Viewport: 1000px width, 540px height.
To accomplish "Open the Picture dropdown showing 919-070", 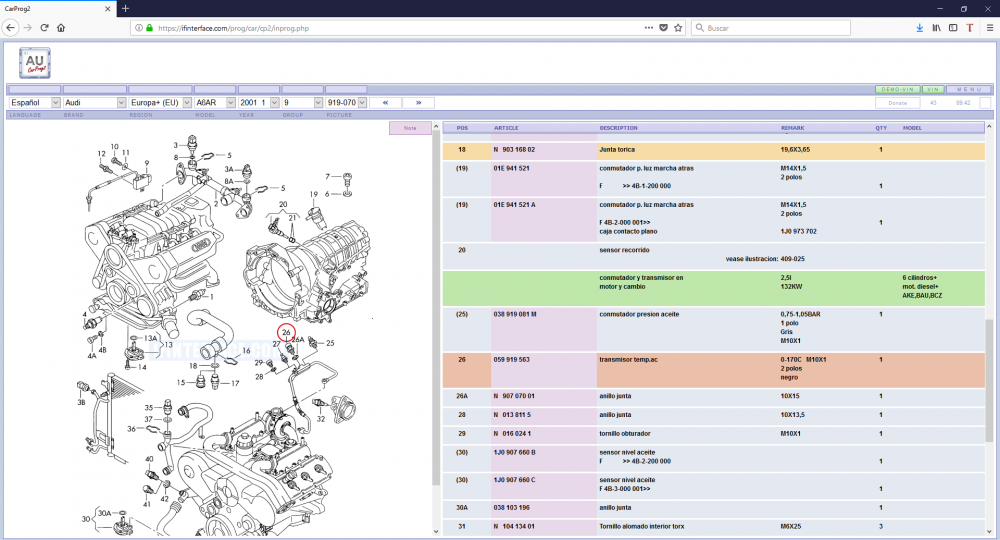I will (346, 103).
